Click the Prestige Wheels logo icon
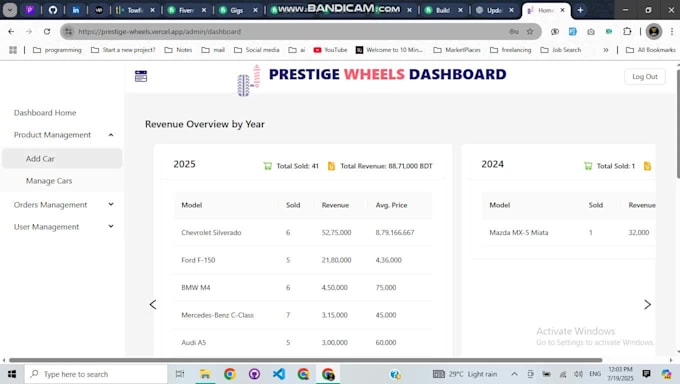Image resolution: width=680 pixels, height=384 pixels. tap(249, 80)
